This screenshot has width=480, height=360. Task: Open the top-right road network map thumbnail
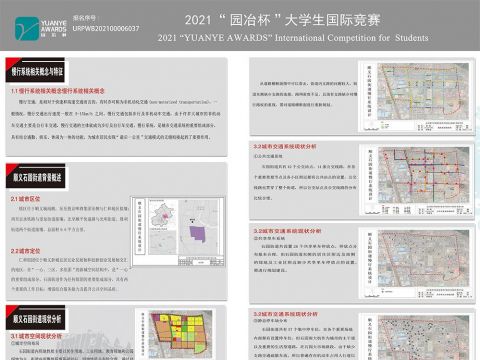(416, 96)
